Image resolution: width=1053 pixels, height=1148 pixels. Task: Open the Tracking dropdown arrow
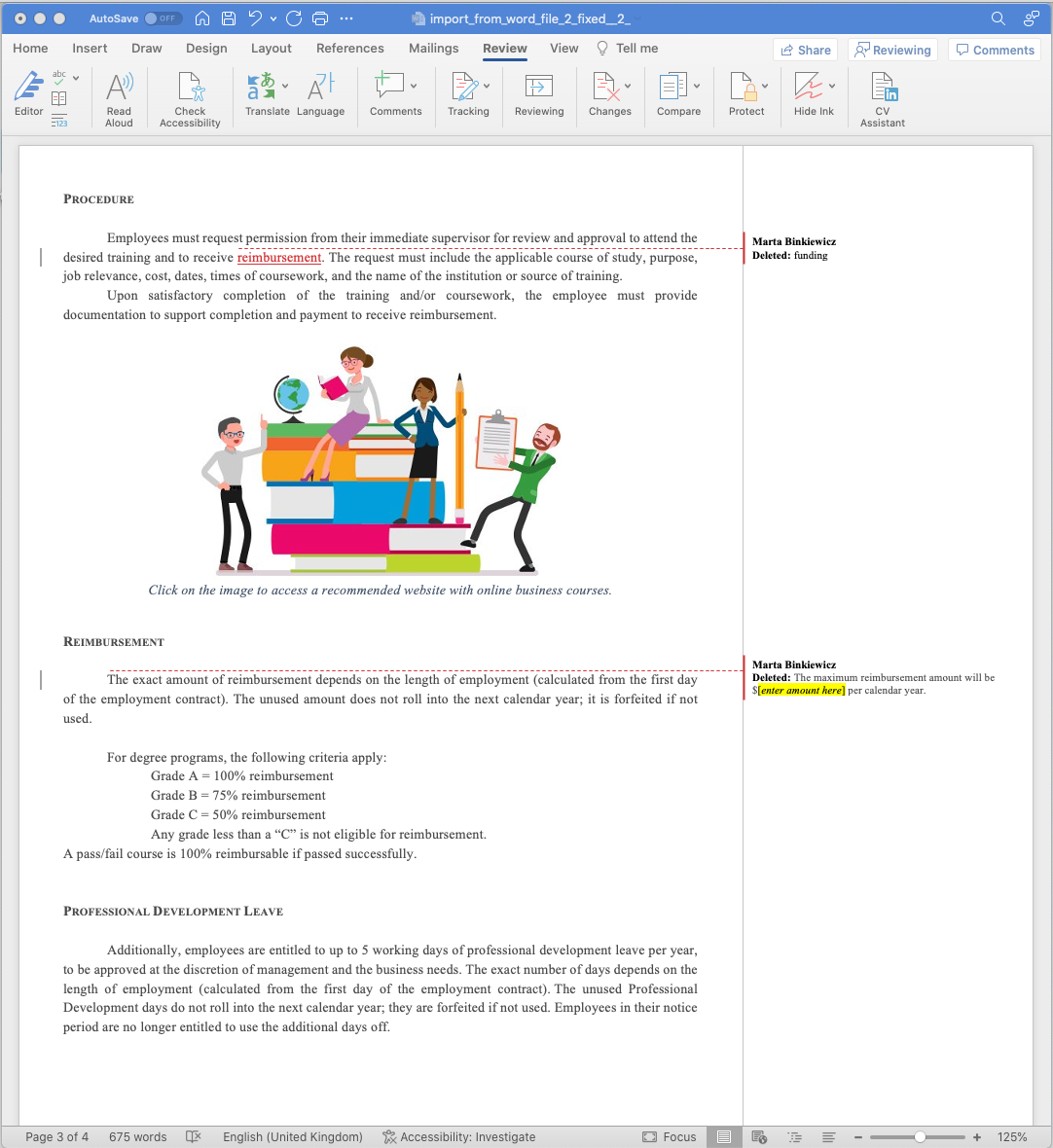click(x=486, y=86)
